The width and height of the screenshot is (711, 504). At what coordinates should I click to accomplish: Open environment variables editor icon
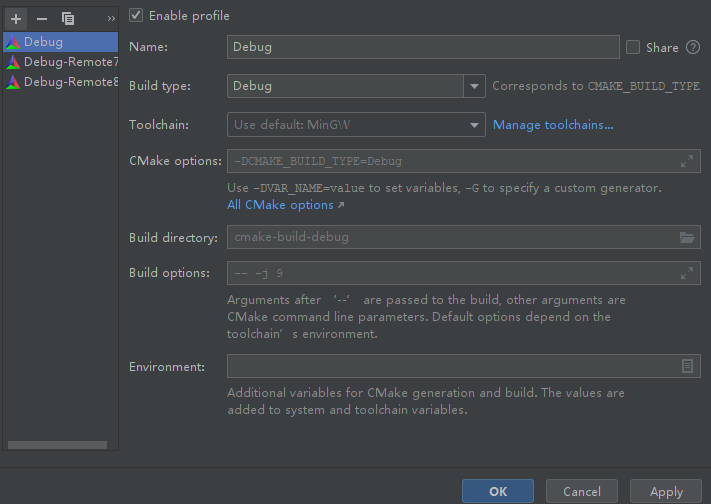click(687, 366)
